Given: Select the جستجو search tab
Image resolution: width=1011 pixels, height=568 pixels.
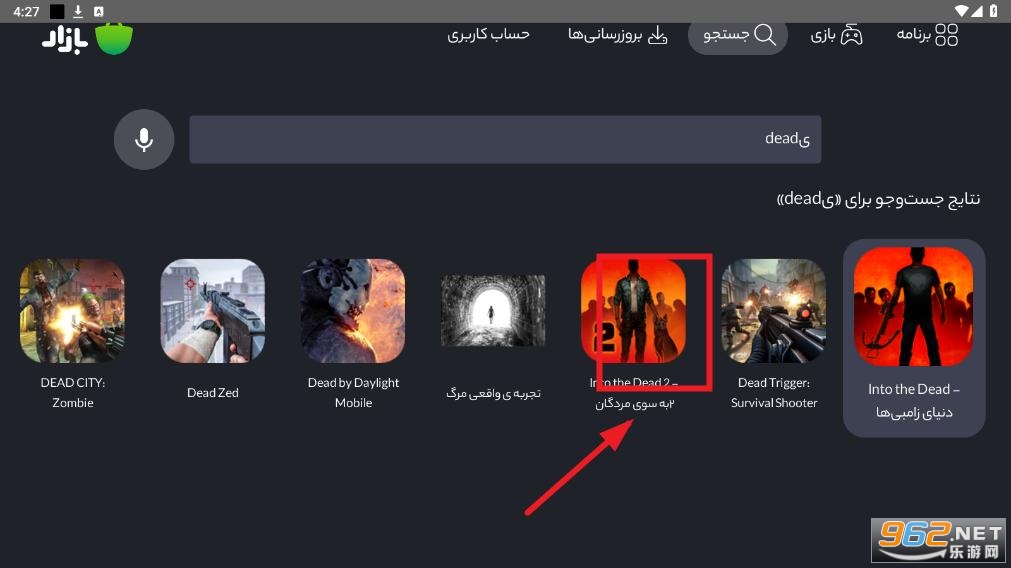Looking at the screenshot, I should [x=738, y=35].
